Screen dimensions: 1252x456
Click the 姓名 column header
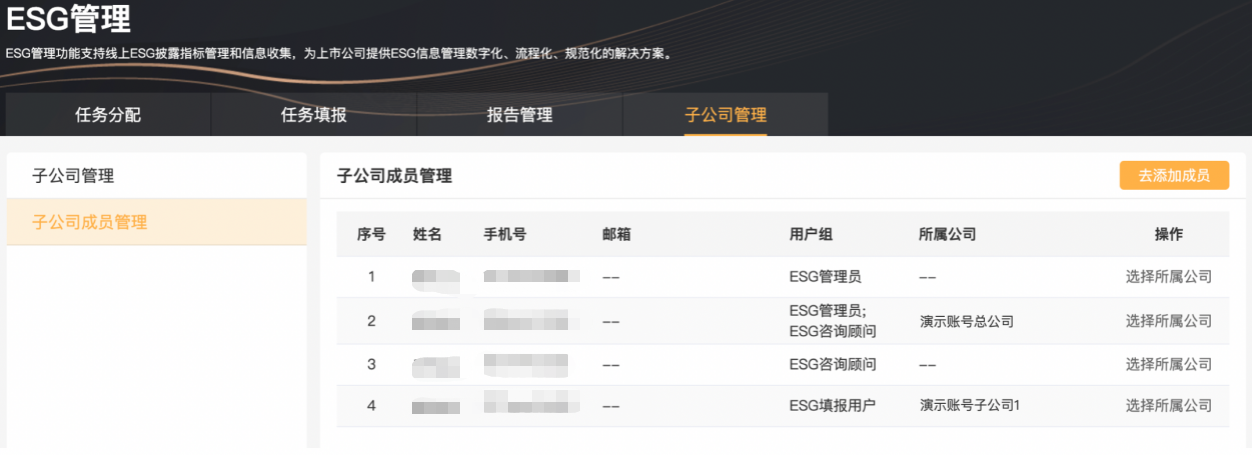click(427, 235)
